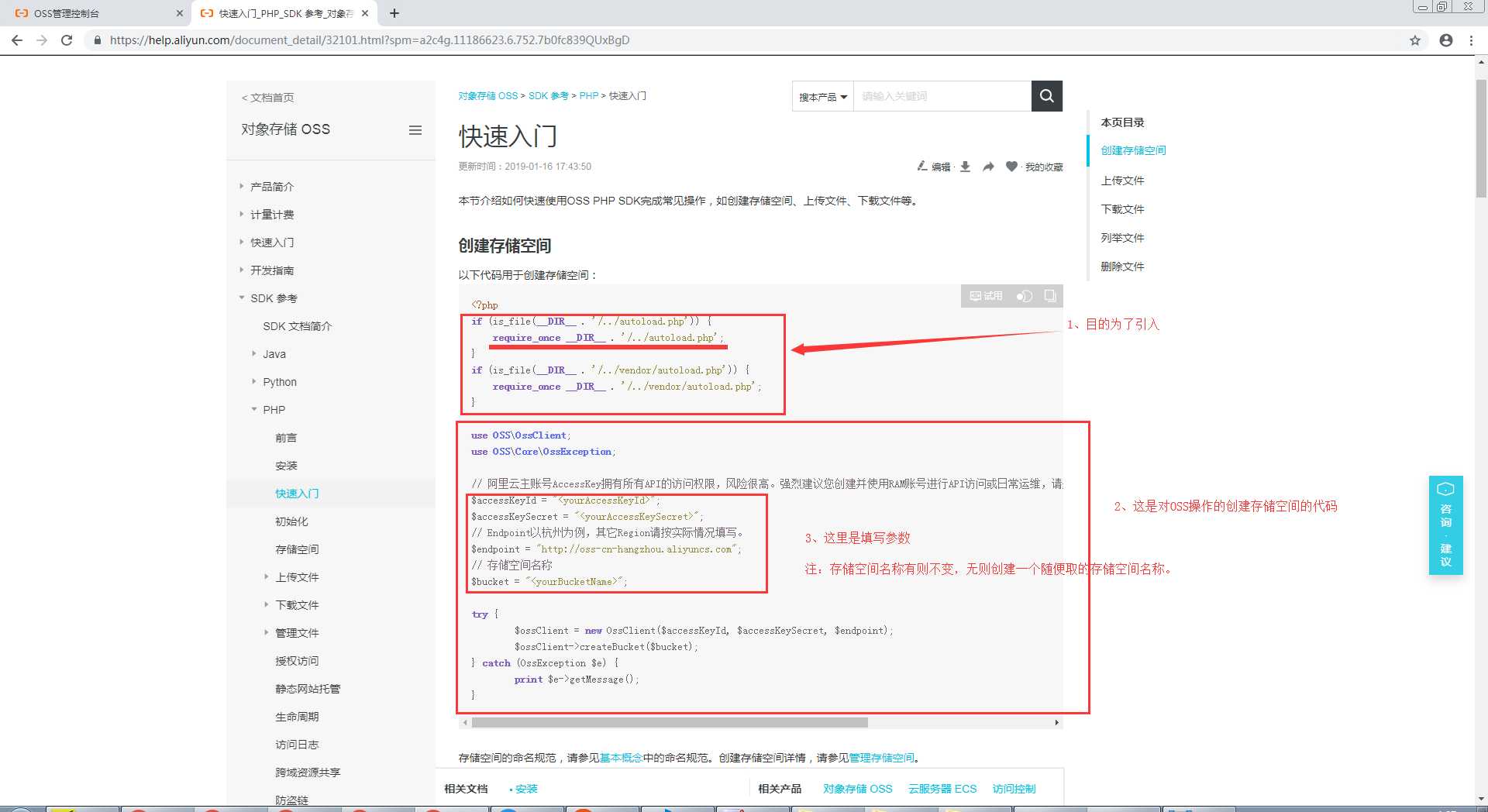Viewport: 1488px width, 812px height.
Task: Toggle the code block dark mode switch
Action: coord(1024,296)
